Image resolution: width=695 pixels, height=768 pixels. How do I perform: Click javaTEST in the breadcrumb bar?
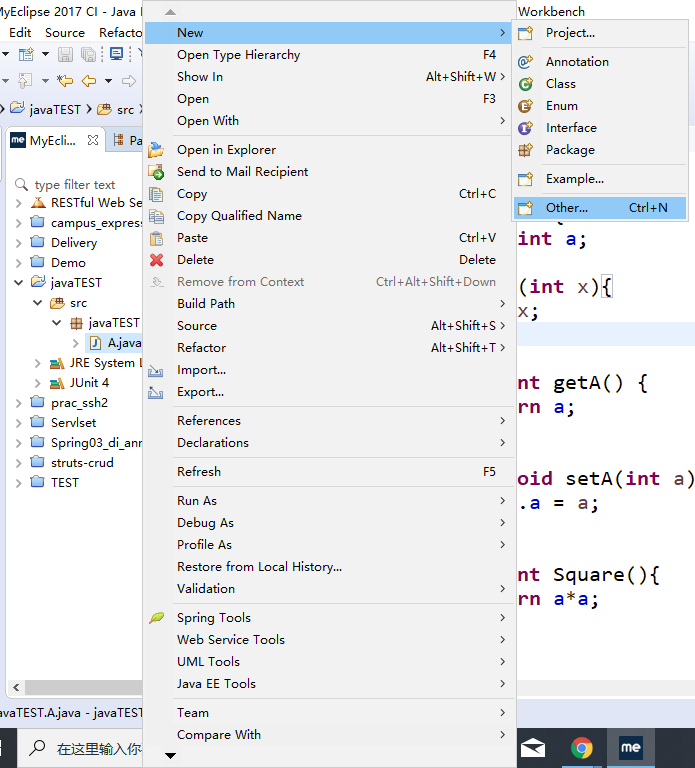(55, 109)
